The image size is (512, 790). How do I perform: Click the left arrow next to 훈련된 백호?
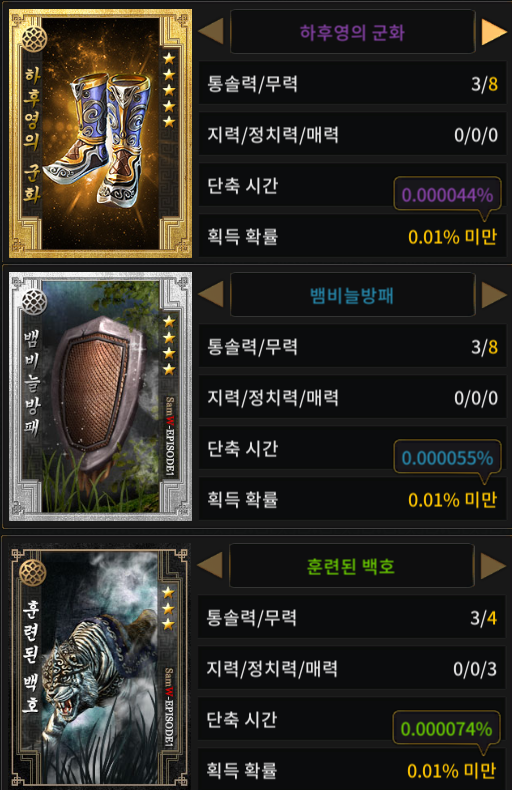tap(211, 565)
